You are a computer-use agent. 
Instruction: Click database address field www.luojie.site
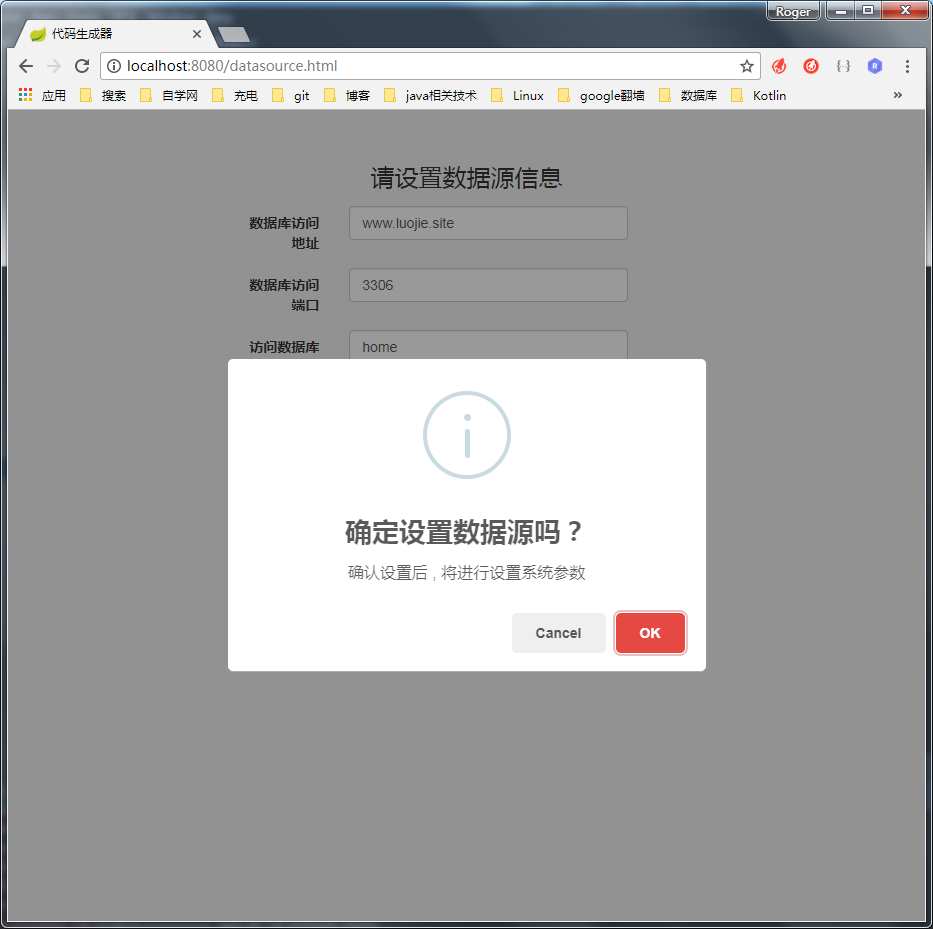(x=488, y=223)
